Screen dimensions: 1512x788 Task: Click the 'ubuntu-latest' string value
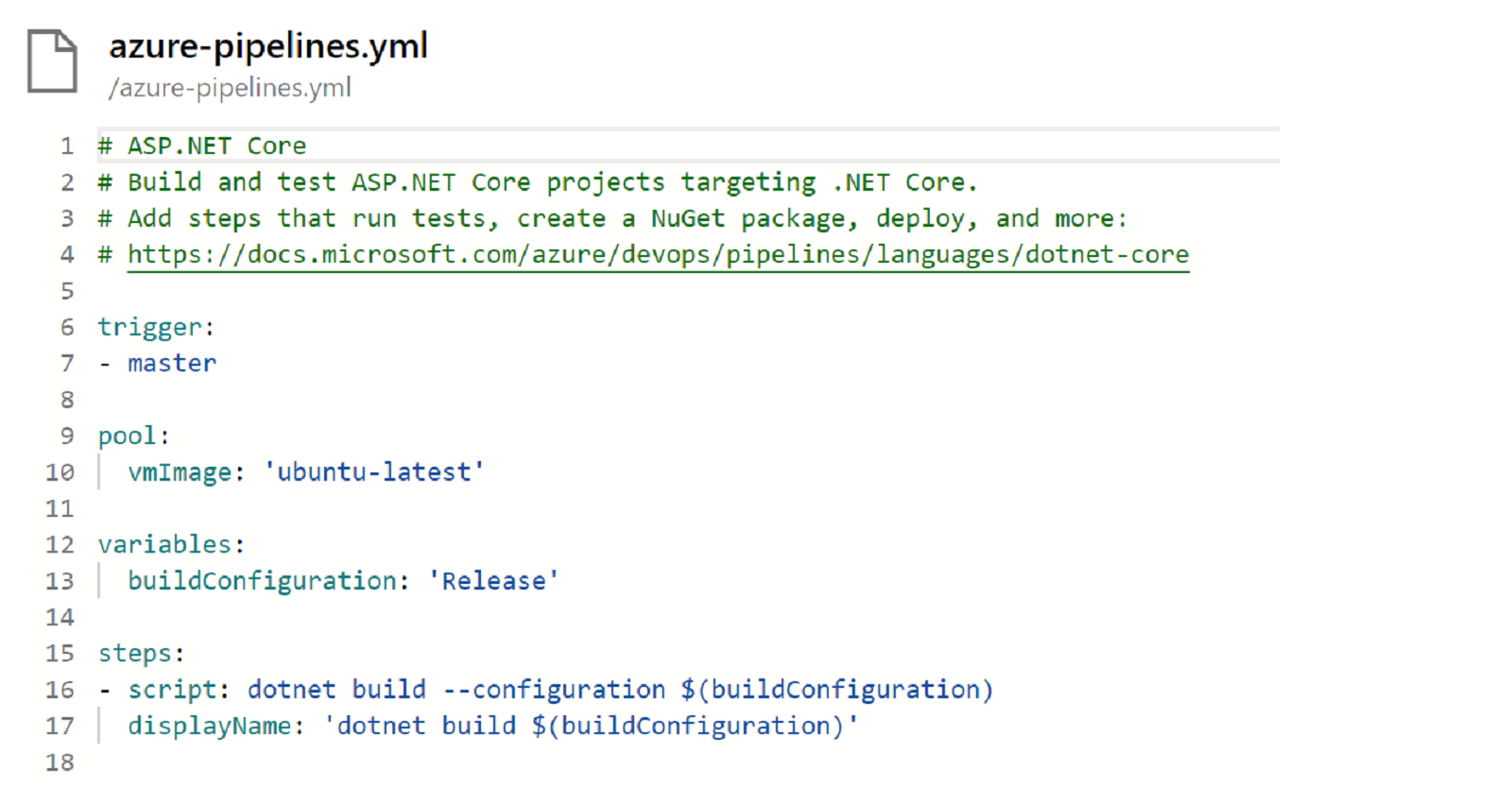click(x=374, y=472)
